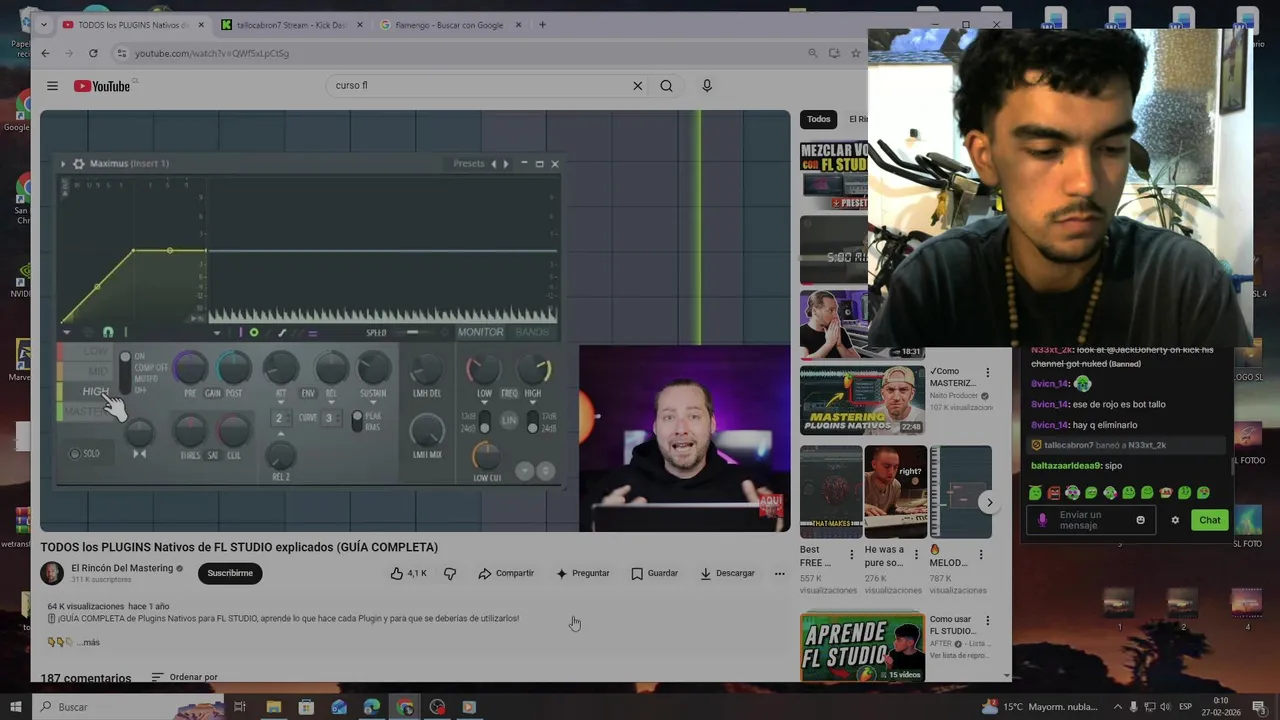
Task: Open the Maximus plugin options arrow
Action: click(x=62, y=164)
